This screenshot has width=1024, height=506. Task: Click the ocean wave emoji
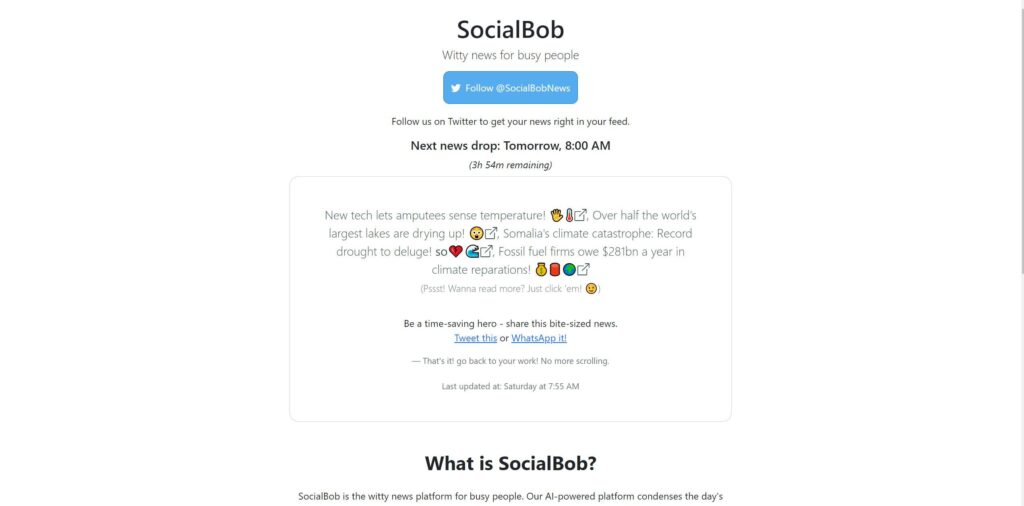pyautogui.click(x=472, y=251)
